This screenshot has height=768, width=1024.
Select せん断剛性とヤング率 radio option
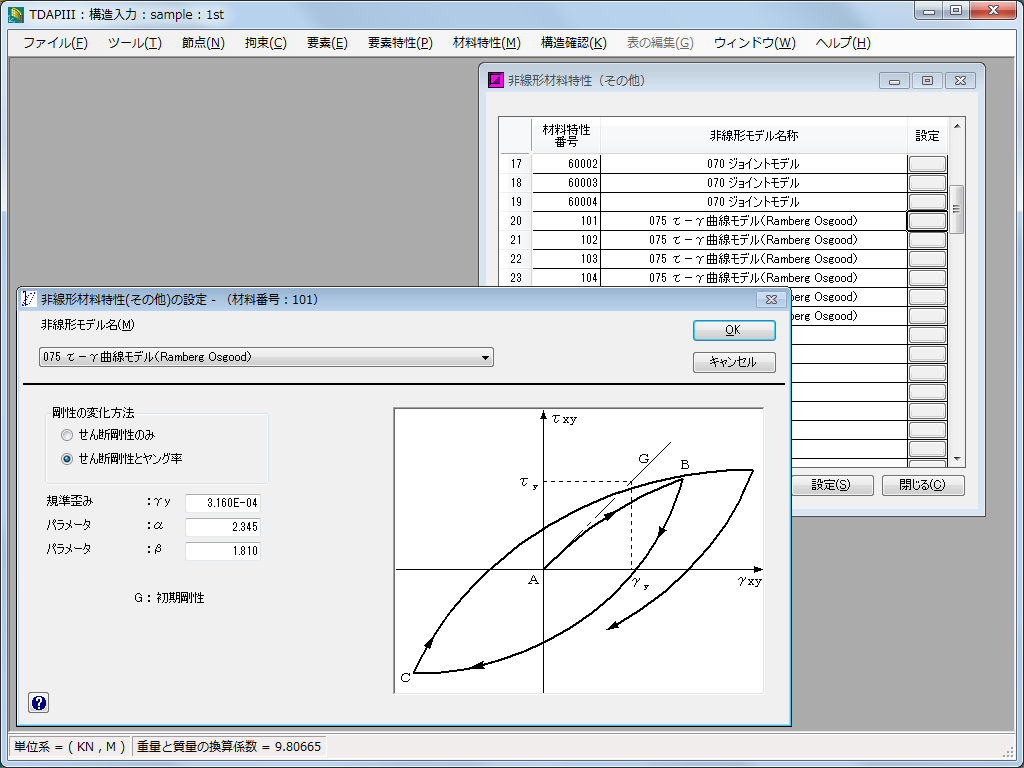(67, 459)
